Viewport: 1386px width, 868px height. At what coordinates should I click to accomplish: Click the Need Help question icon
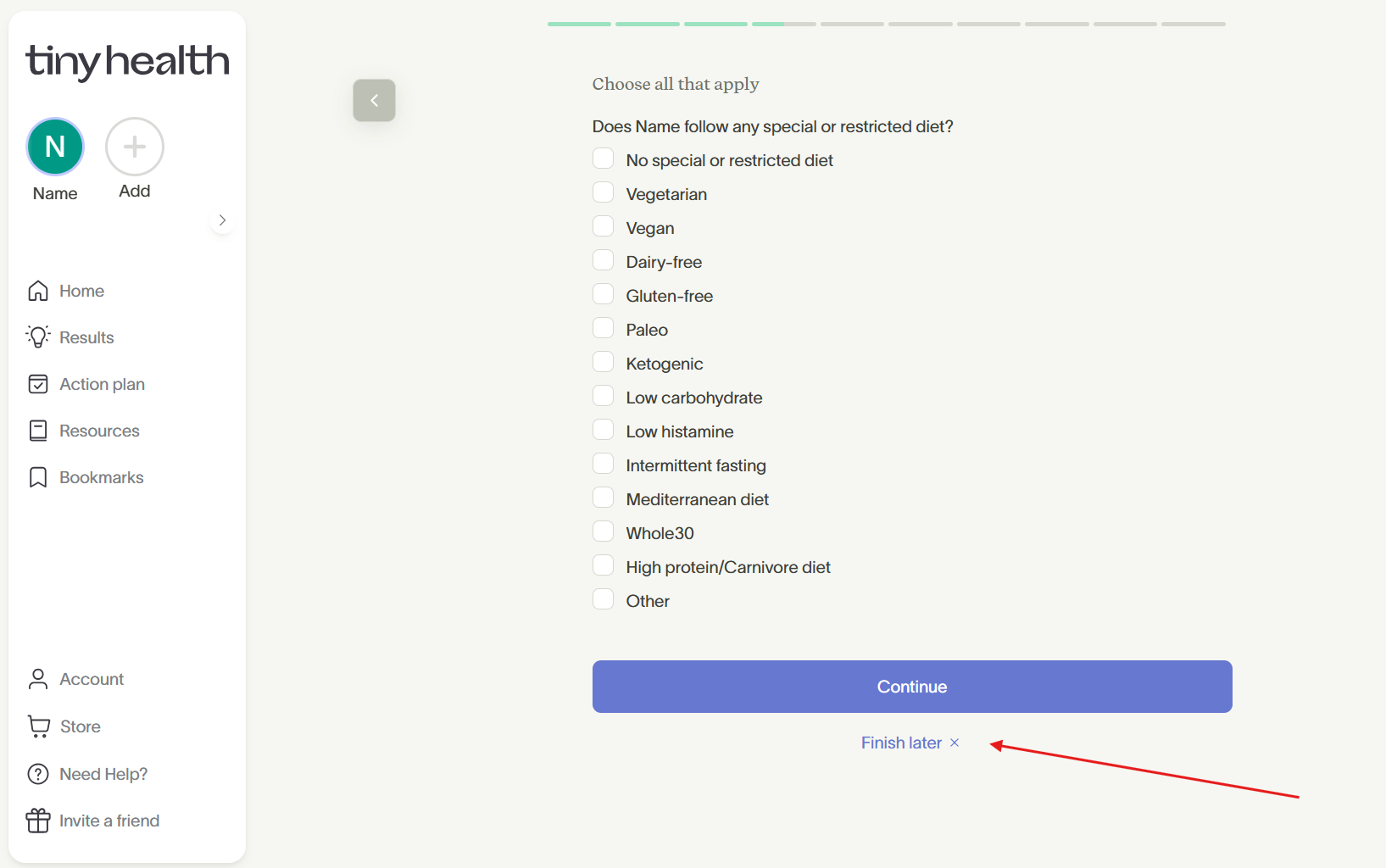(x=38, y=774)
